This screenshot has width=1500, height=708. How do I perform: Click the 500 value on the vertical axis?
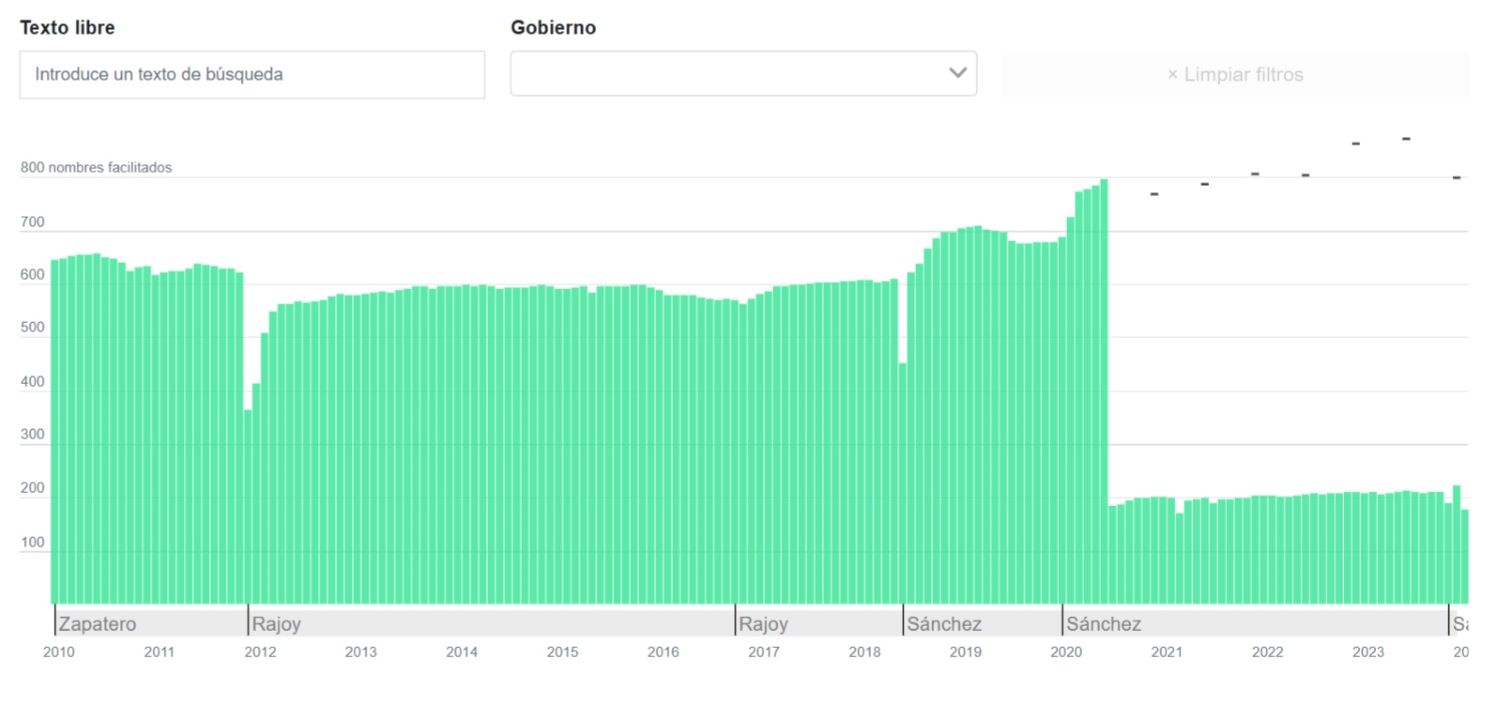(x=33, y=329)
